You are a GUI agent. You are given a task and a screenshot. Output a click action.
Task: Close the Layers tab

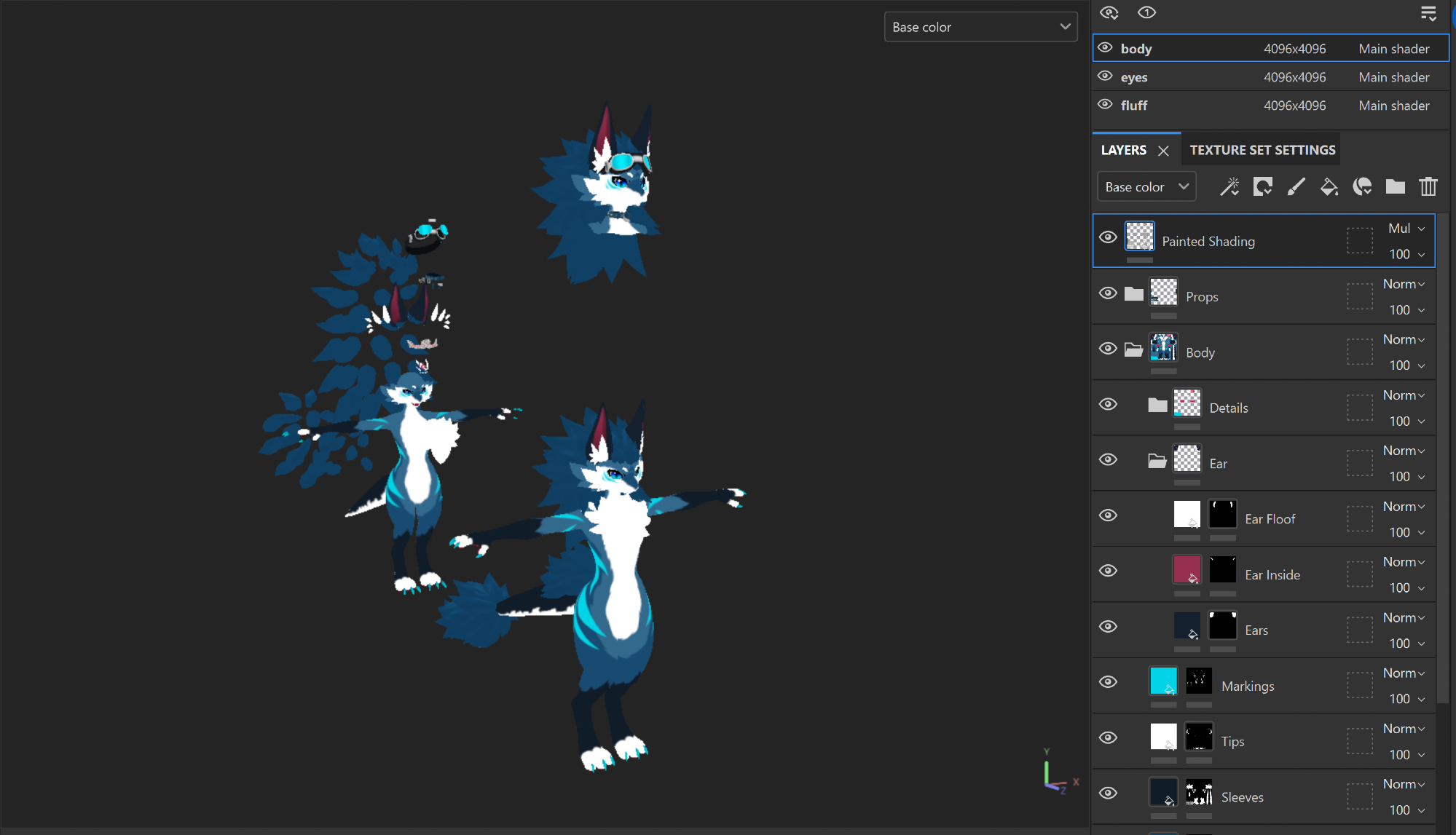pyautogui.click(x=1163, y=151)
